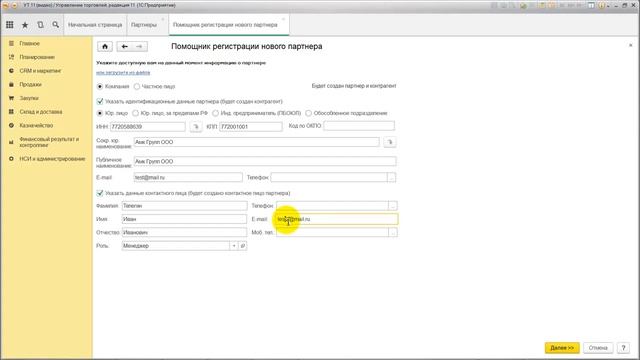Toggle Указать идентификационные данные партнера checkbox
The image size is (640, 360).
pyautogui.click(x=100, y=101)
